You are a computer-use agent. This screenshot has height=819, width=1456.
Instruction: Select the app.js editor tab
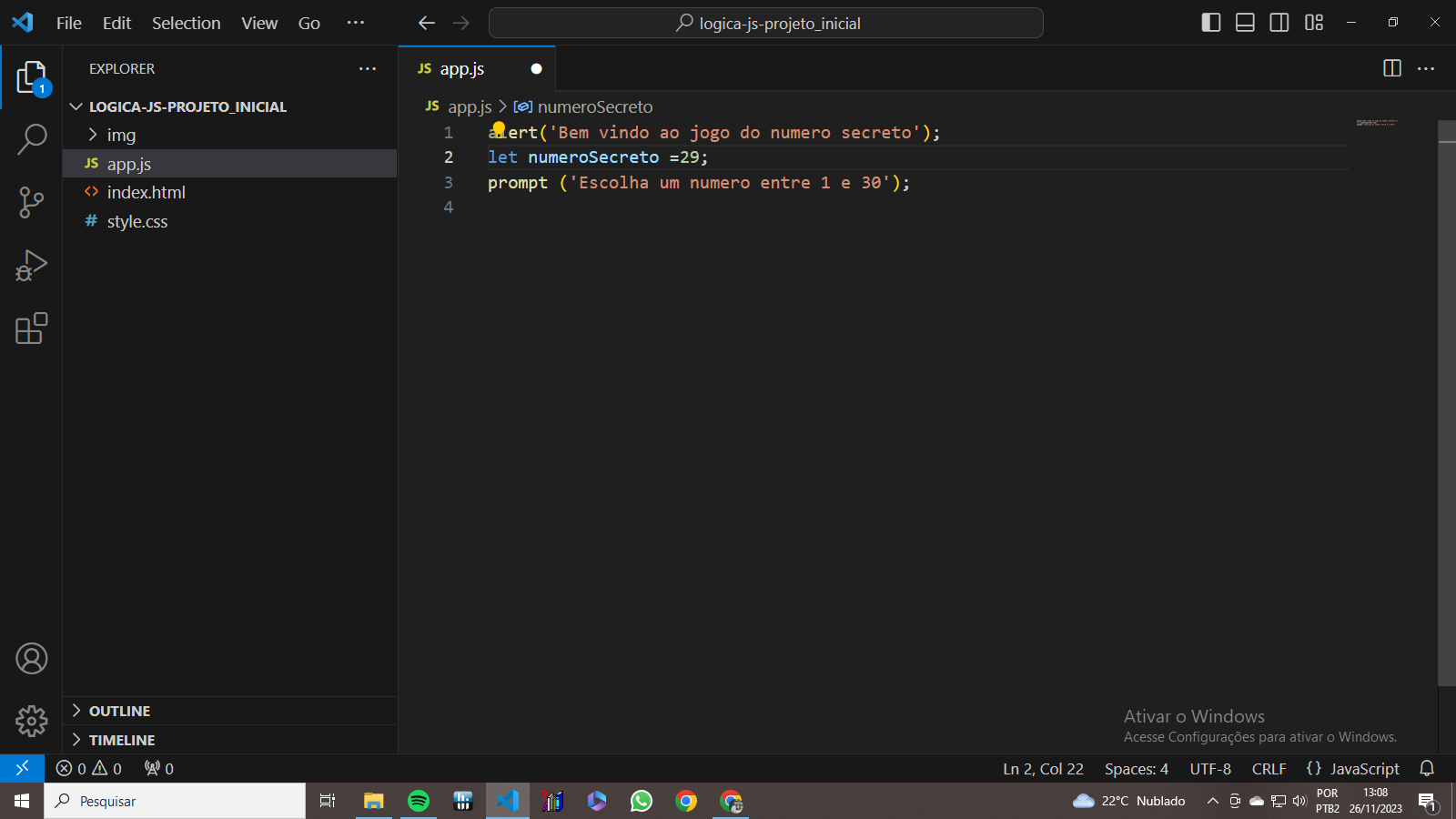(477, 68)
